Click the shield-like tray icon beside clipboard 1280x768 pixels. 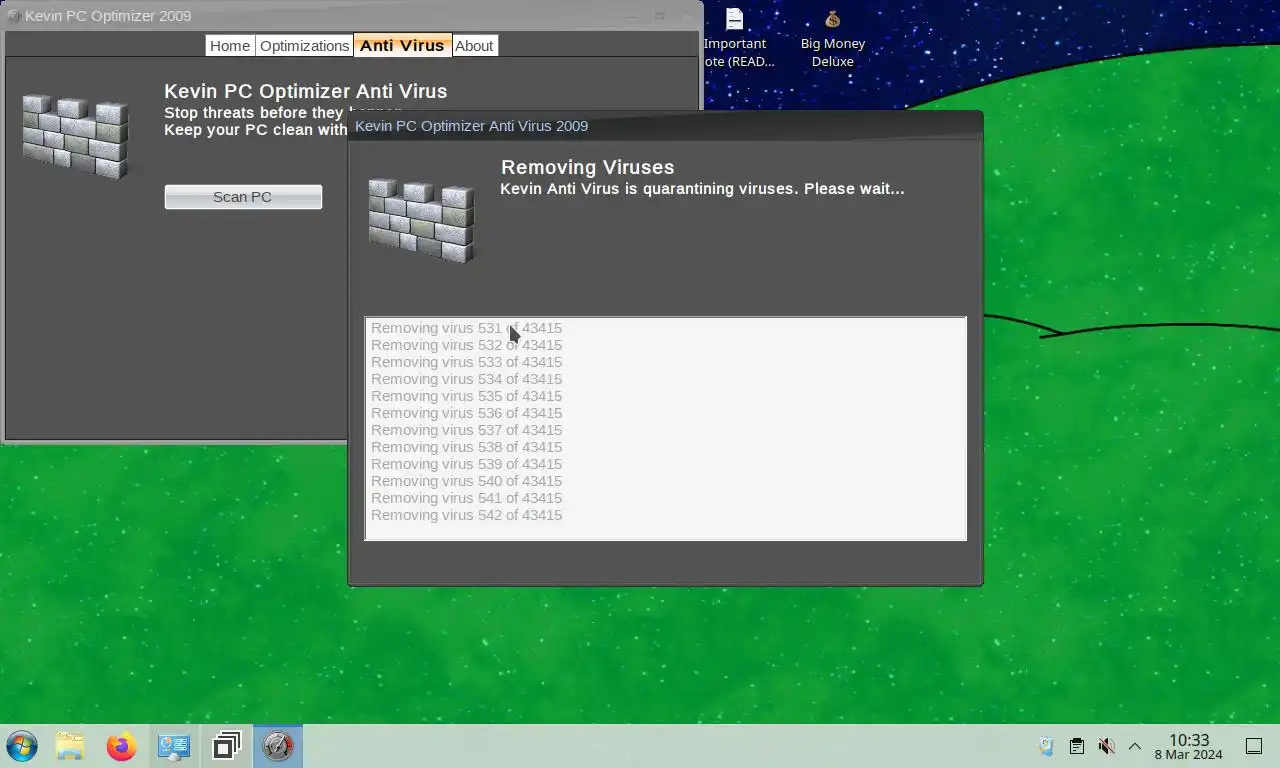(1046, 746)
